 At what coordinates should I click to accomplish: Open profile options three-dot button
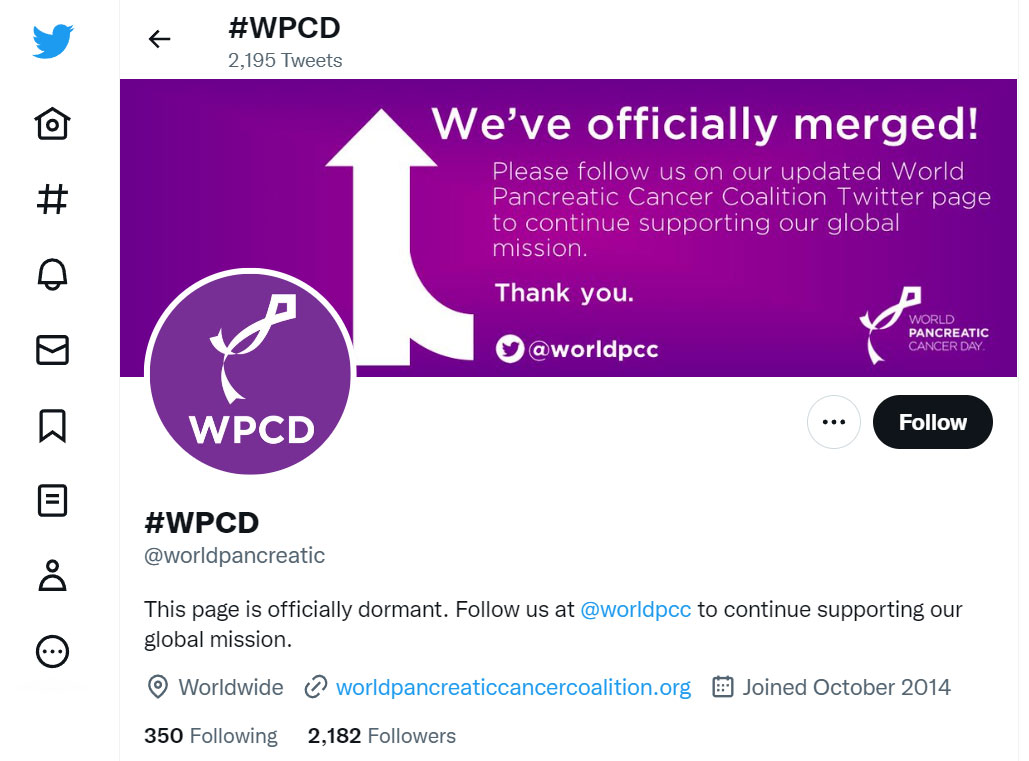(x=833, y=422)
